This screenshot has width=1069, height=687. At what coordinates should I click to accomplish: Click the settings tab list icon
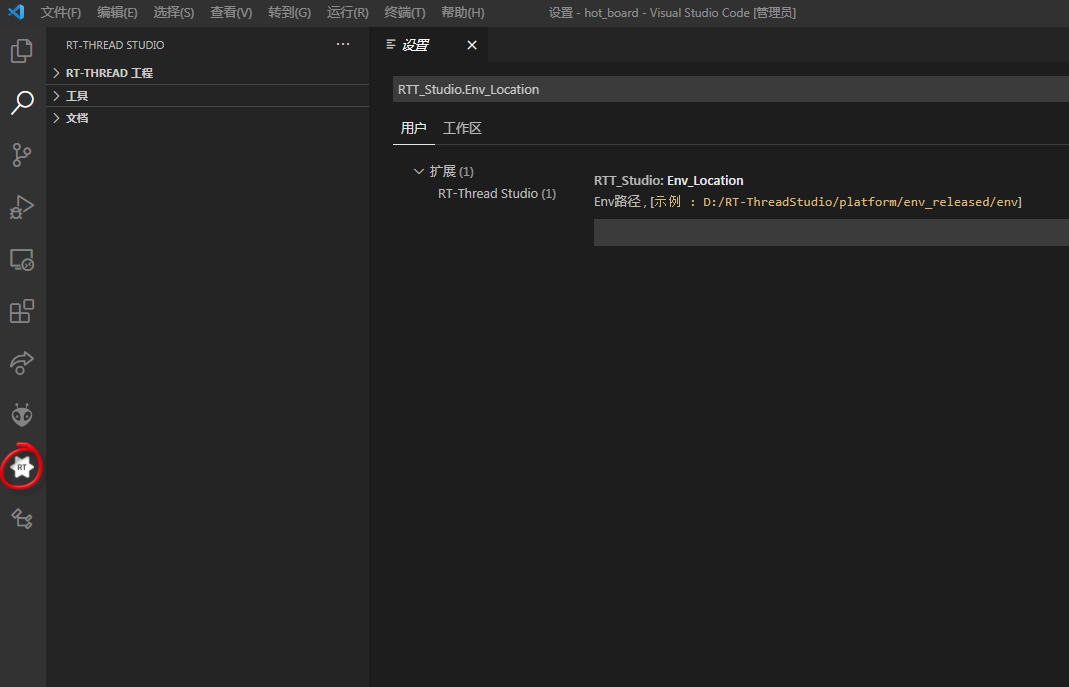391,44
